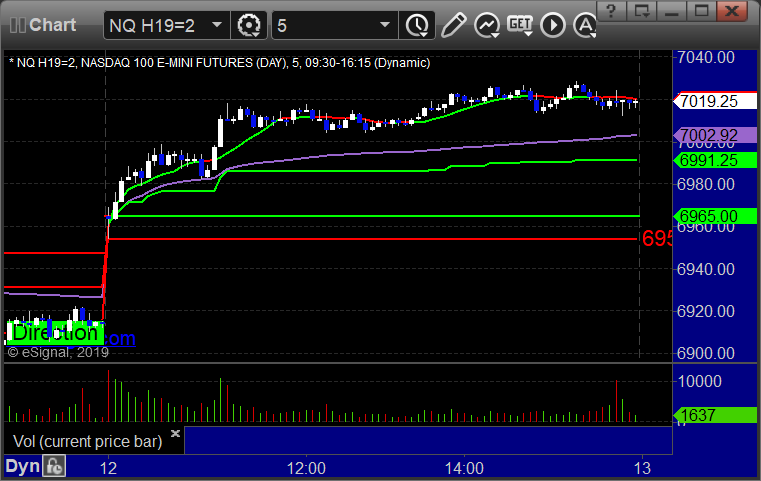Expand the NQ H19=2 symbol dropdown arrow
Image resolution: width=761 pixels, height=481 pixels.
[x=217, y=25]
